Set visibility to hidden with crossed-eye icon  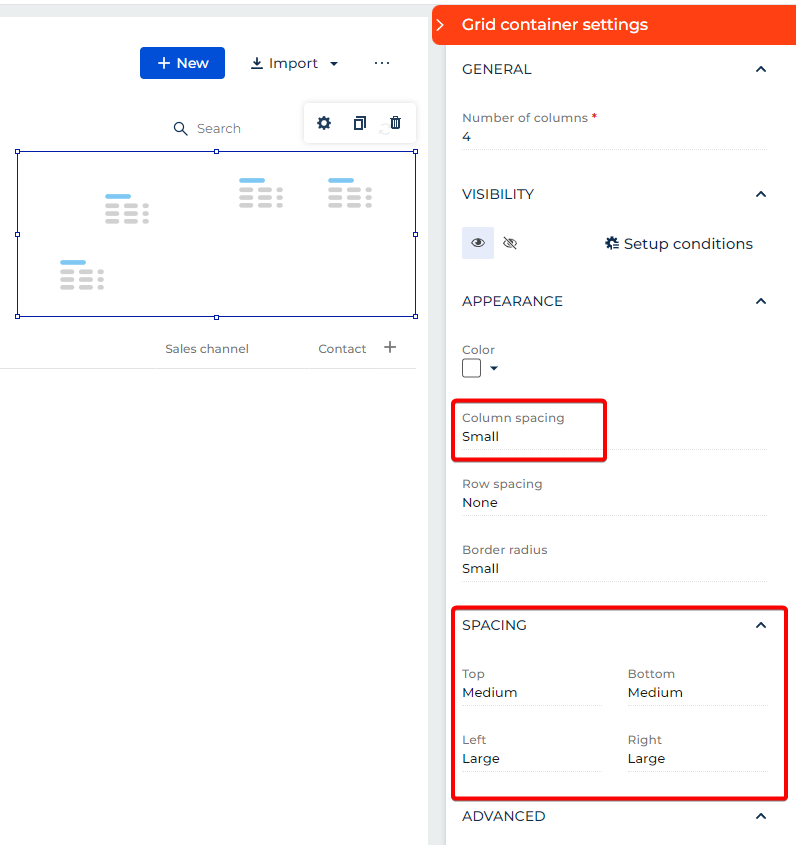510,243
